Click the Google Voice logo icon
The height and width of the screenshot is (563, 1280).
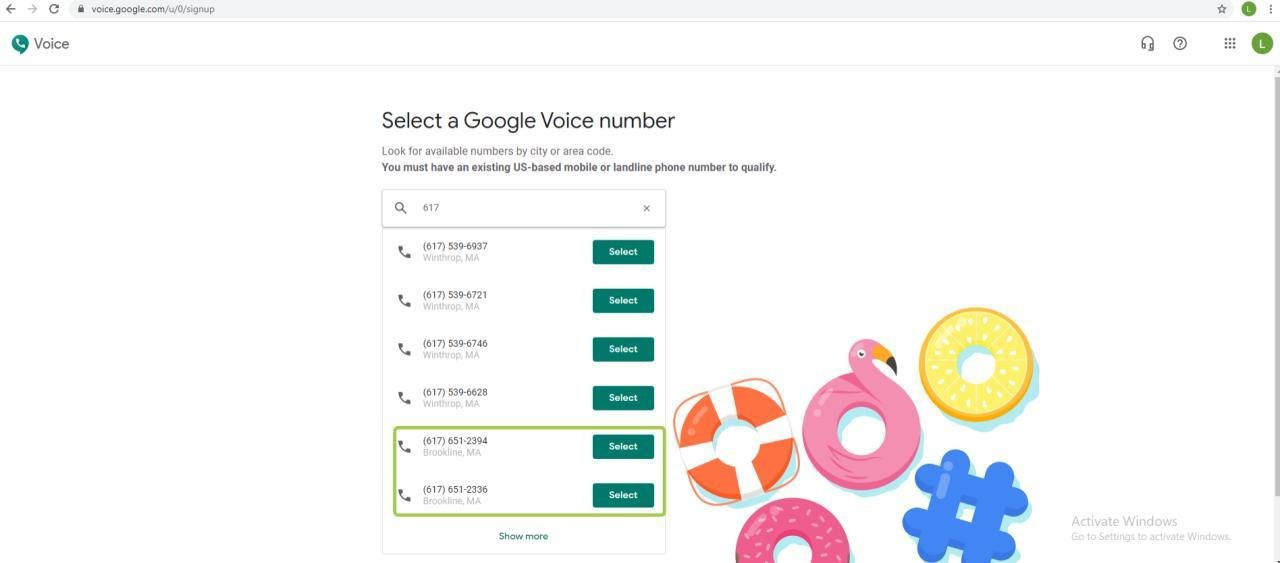click(x=20, y=44)
